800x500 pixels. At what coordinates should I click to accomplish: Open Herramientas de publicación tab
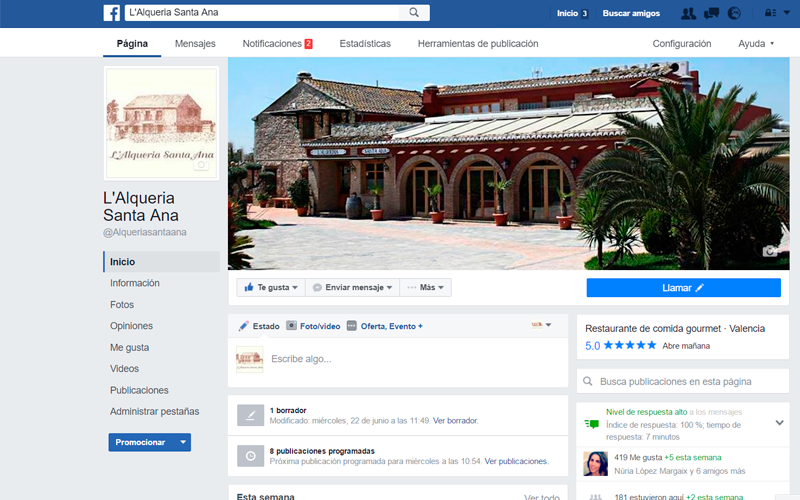[478, 43]
